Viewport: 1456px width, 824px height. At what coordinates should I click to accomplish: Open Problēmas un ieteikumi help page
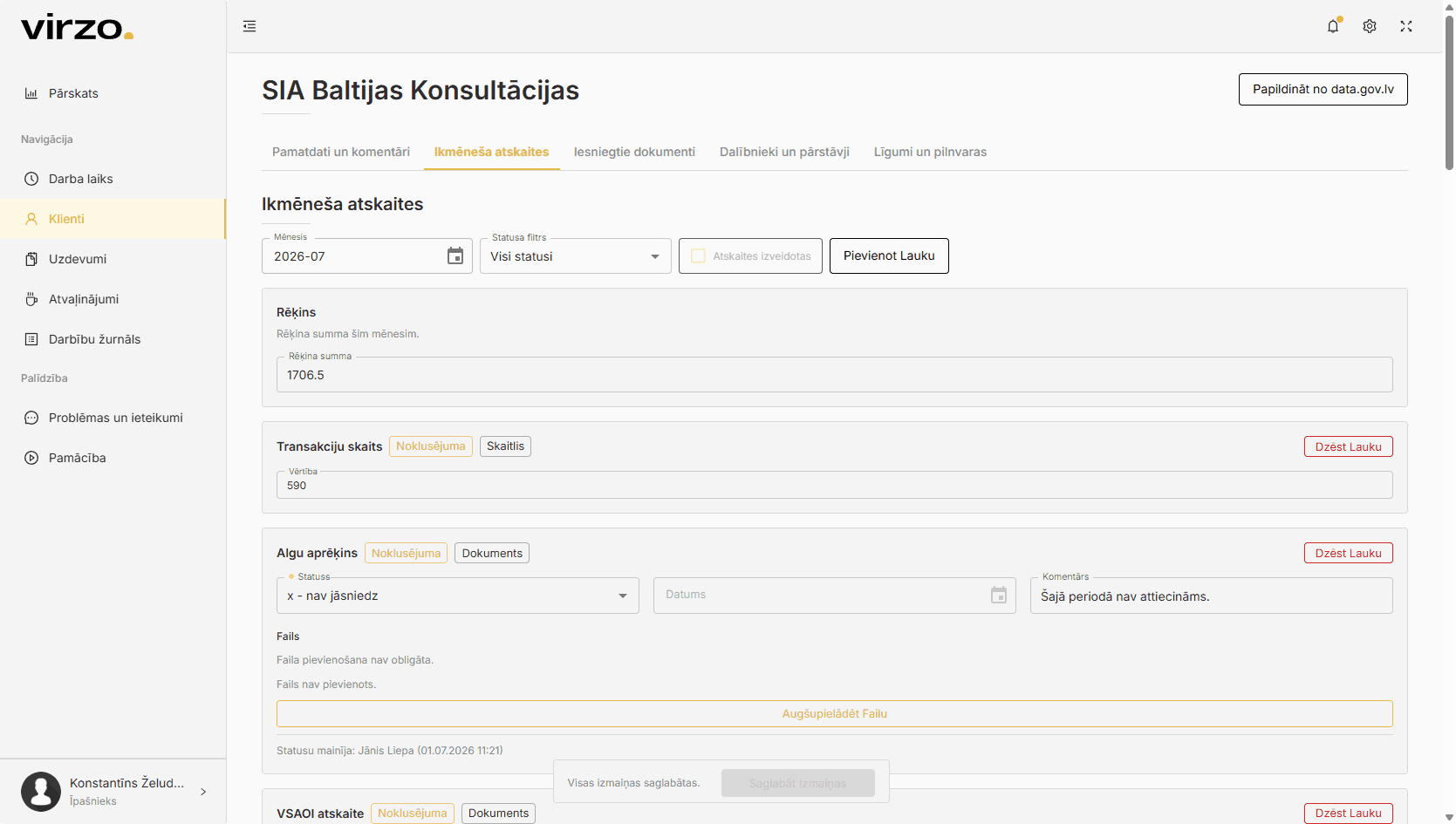[x=113, y=418]
